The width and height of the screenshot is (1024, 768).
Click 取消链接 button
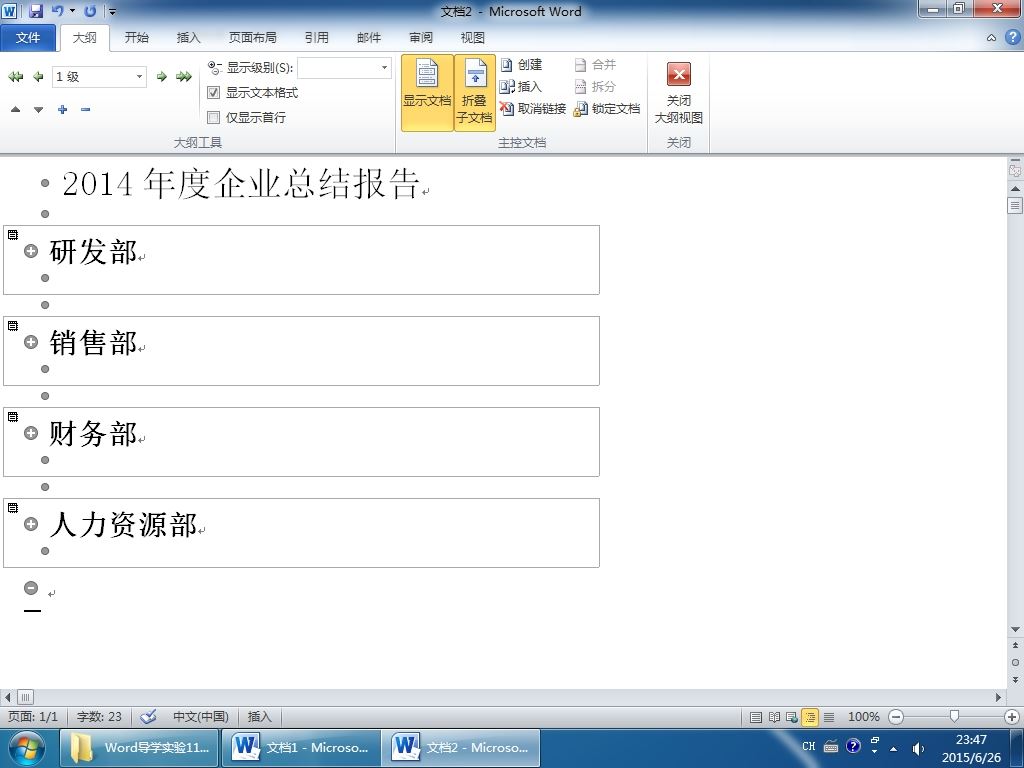click(533, 108)
